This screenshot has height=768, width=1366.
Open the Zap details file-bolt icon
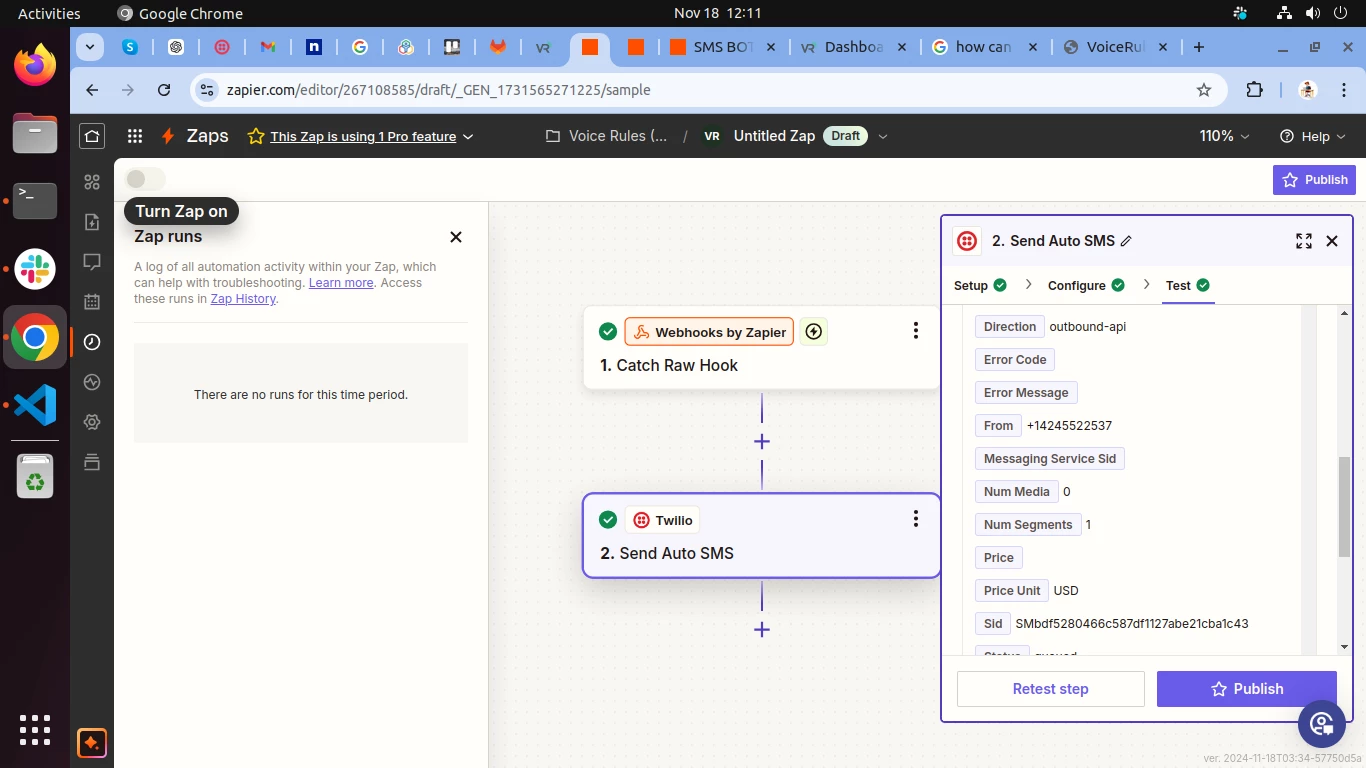coord(92,222)
